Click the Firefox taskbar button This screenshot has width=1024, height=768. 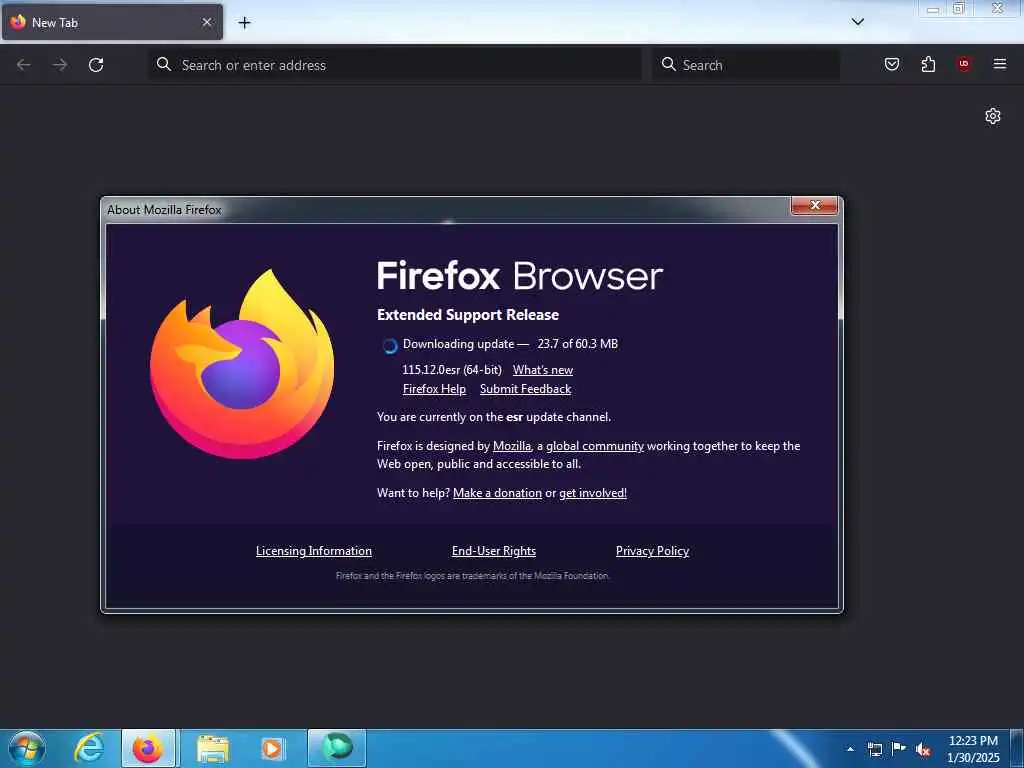point(148,748)
